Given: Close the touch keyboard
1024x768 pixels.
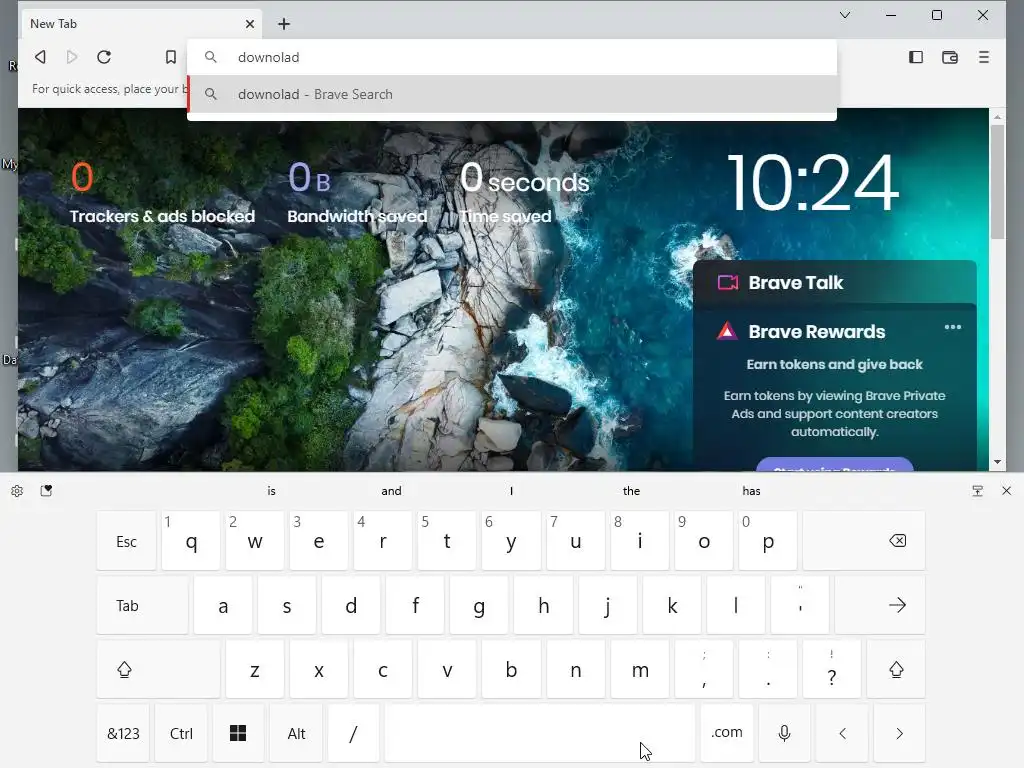Looking at the screenshot, I should 1006,490.
